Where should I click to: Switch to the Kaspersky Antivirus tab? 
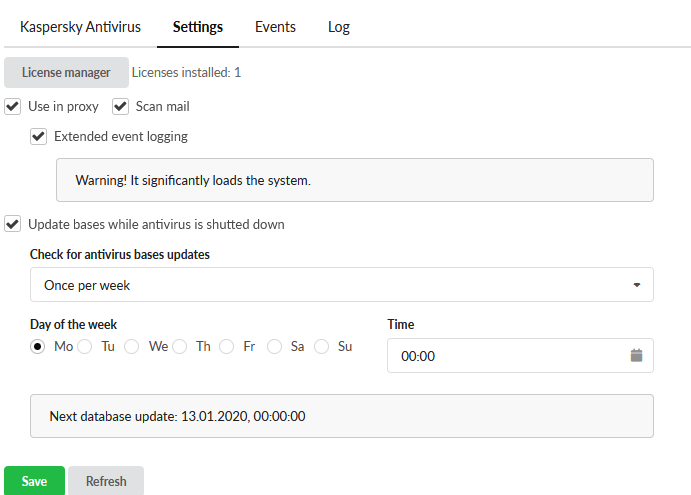[81, 27]
